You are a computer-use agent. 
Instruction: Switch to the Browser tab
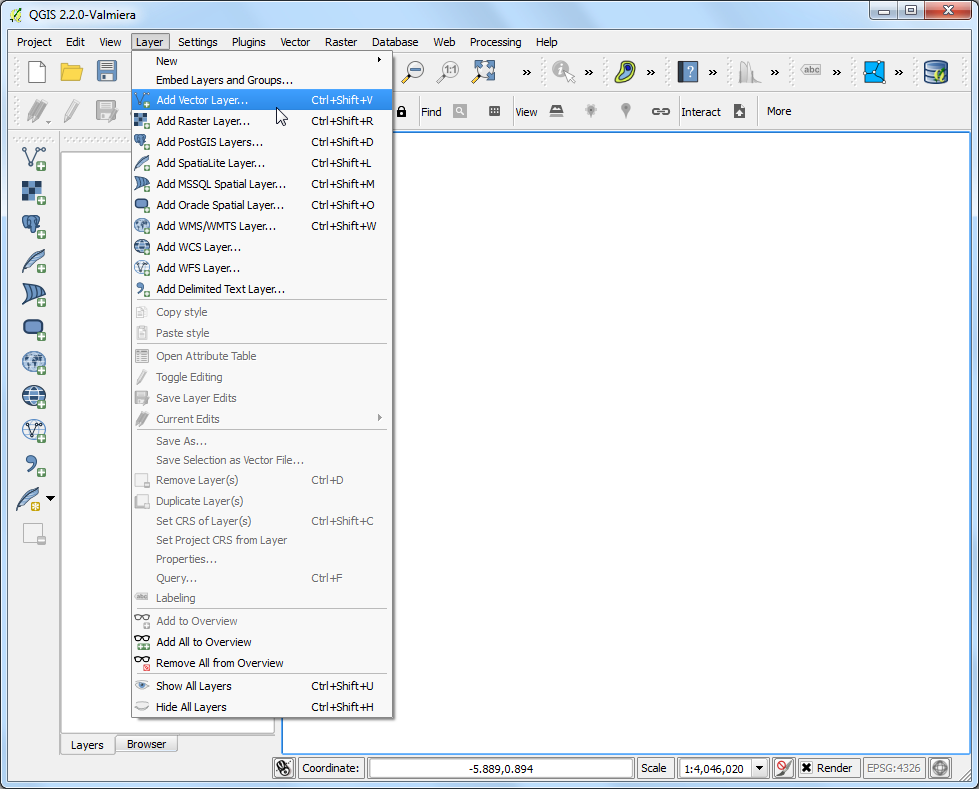pyautogui.click(x=147, y=744)
